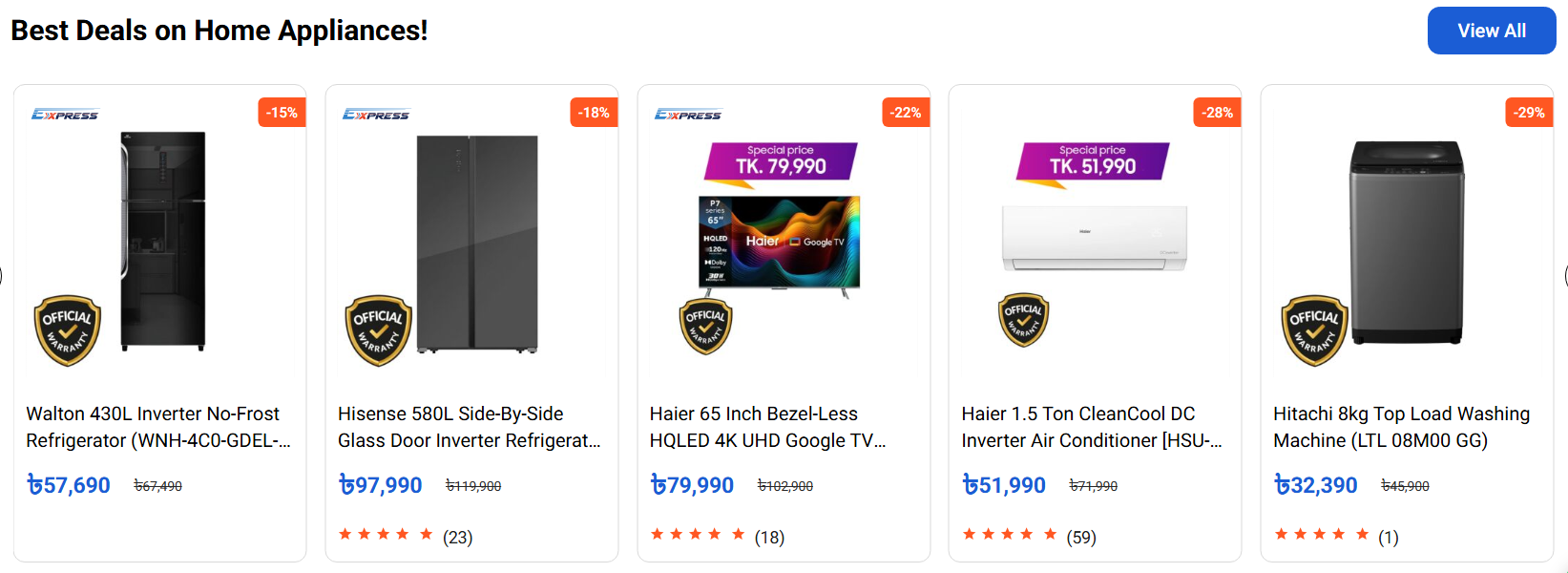The height and width of the screenshot is (573, 1568).
Task: Click the fifth star rating on Hisense refrigerator
Action: point(426,534)
